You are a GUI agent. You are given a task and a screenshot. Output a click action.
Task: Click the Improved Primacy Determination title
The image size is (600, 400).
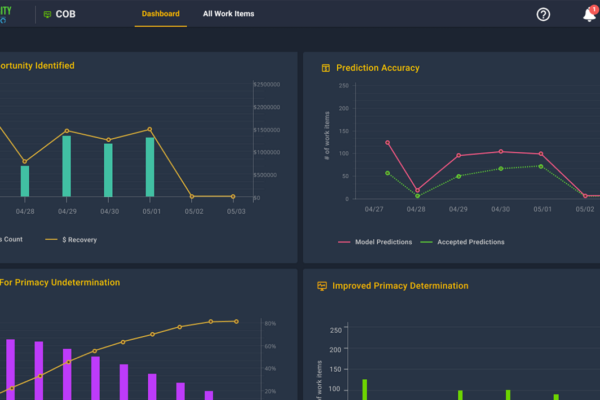pos(400,286)
